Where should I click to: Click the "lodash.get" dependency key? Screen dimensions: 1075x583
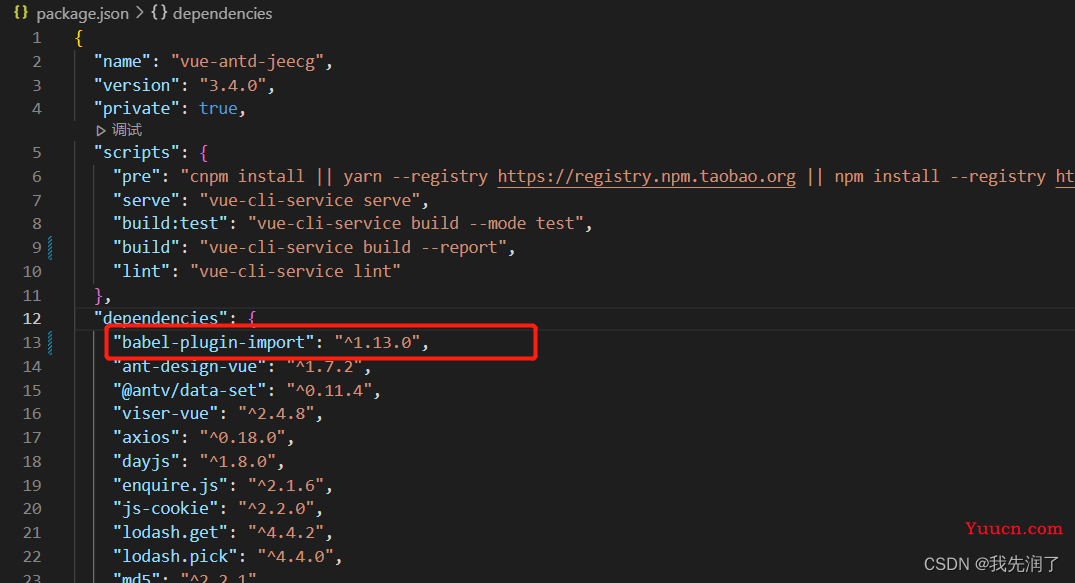coord(170,532)
